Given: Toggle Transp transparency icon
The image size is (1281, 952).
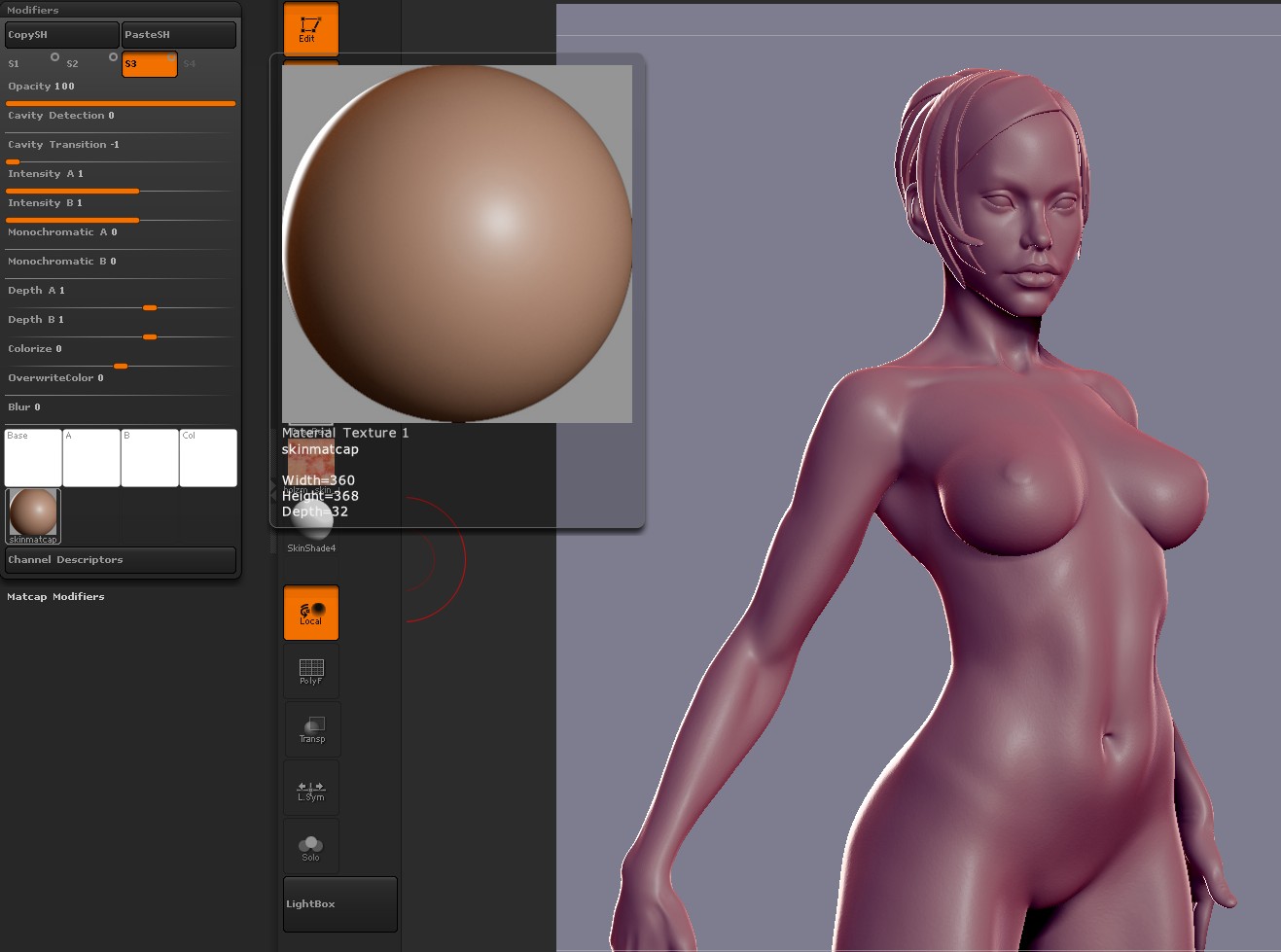Looking at the screenshot, I should (311, 729).
